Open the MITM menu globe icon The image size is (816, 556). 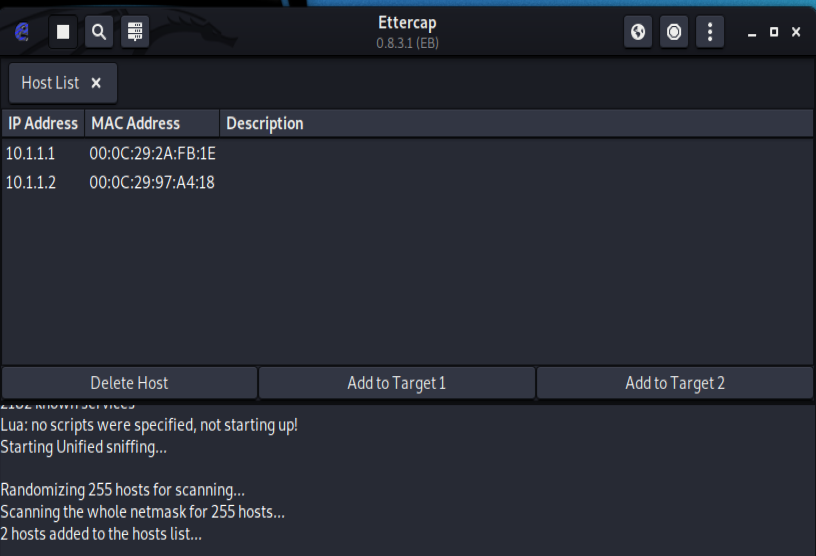click(x=638, y=32)
